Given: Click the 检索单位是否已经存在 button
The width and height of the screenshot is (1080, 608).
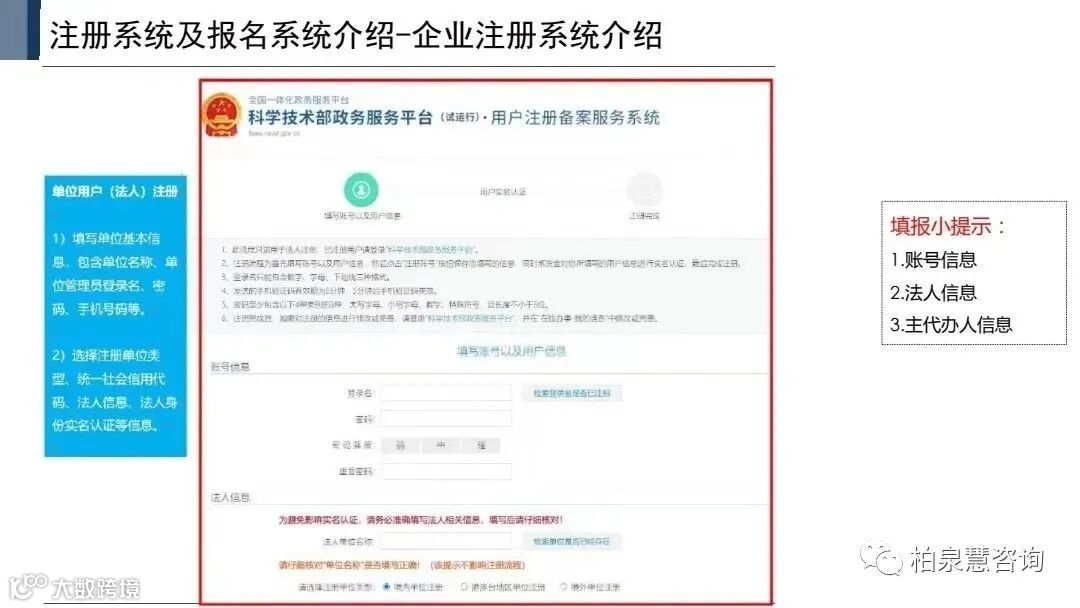Looking at the screenshot, I should tap(572, 542).
